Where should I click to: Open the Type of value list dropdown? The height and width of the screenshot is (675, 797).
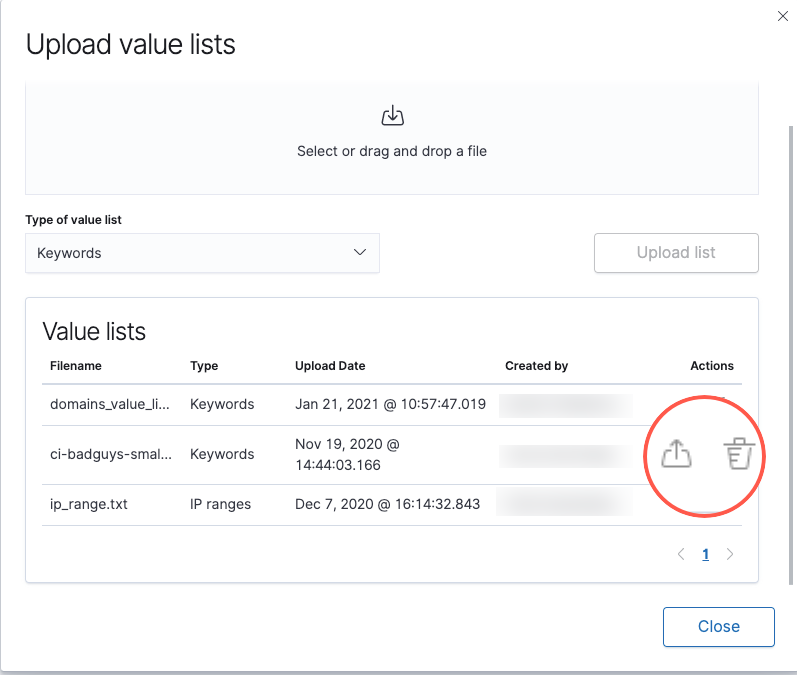point(202,253)
